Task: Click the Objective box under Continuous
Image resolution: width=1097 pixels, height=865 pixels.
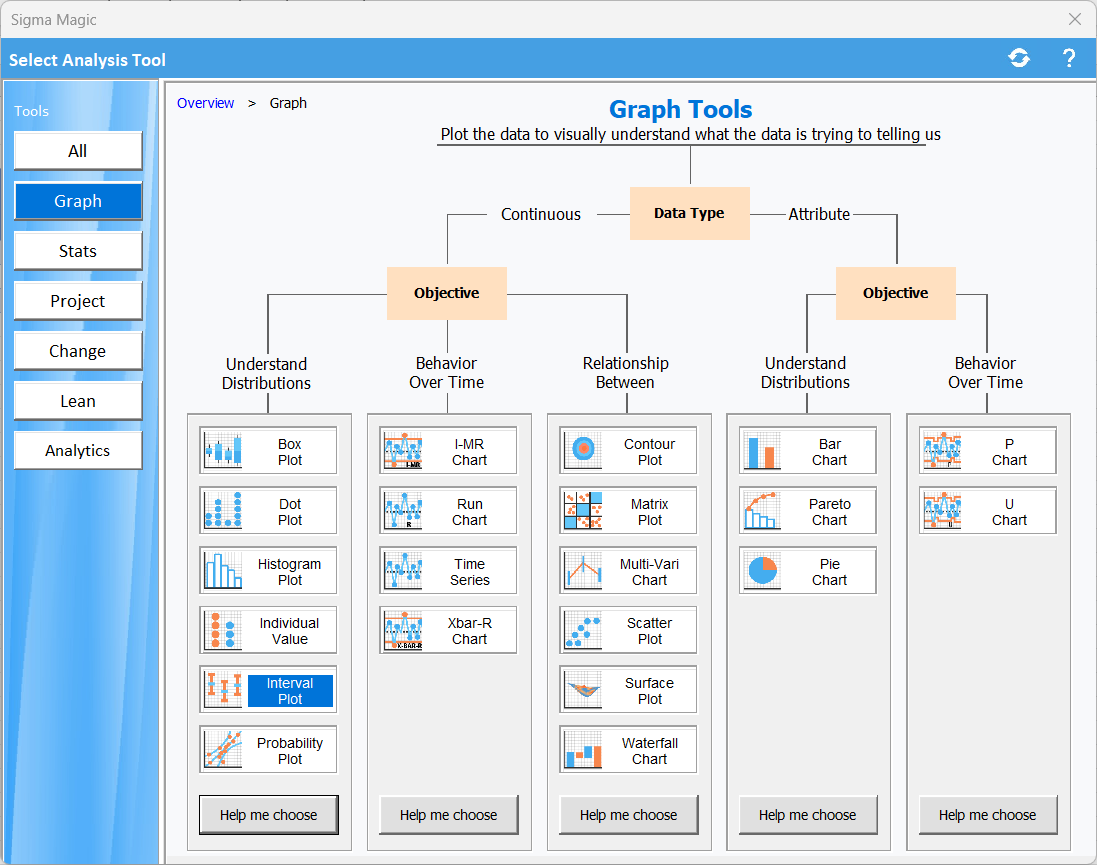Action: coord(447,293)
